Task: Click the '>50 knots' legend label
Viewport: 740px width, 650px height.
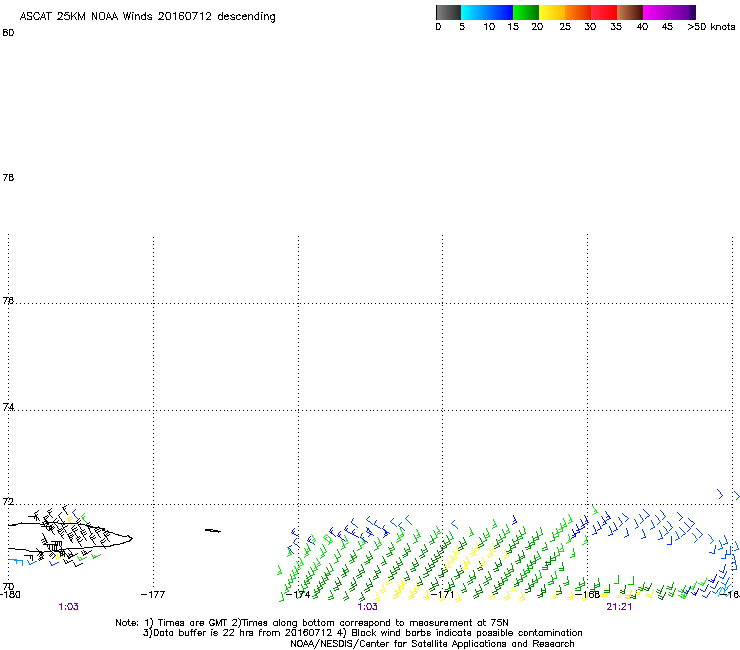Action: click(711, 27)
